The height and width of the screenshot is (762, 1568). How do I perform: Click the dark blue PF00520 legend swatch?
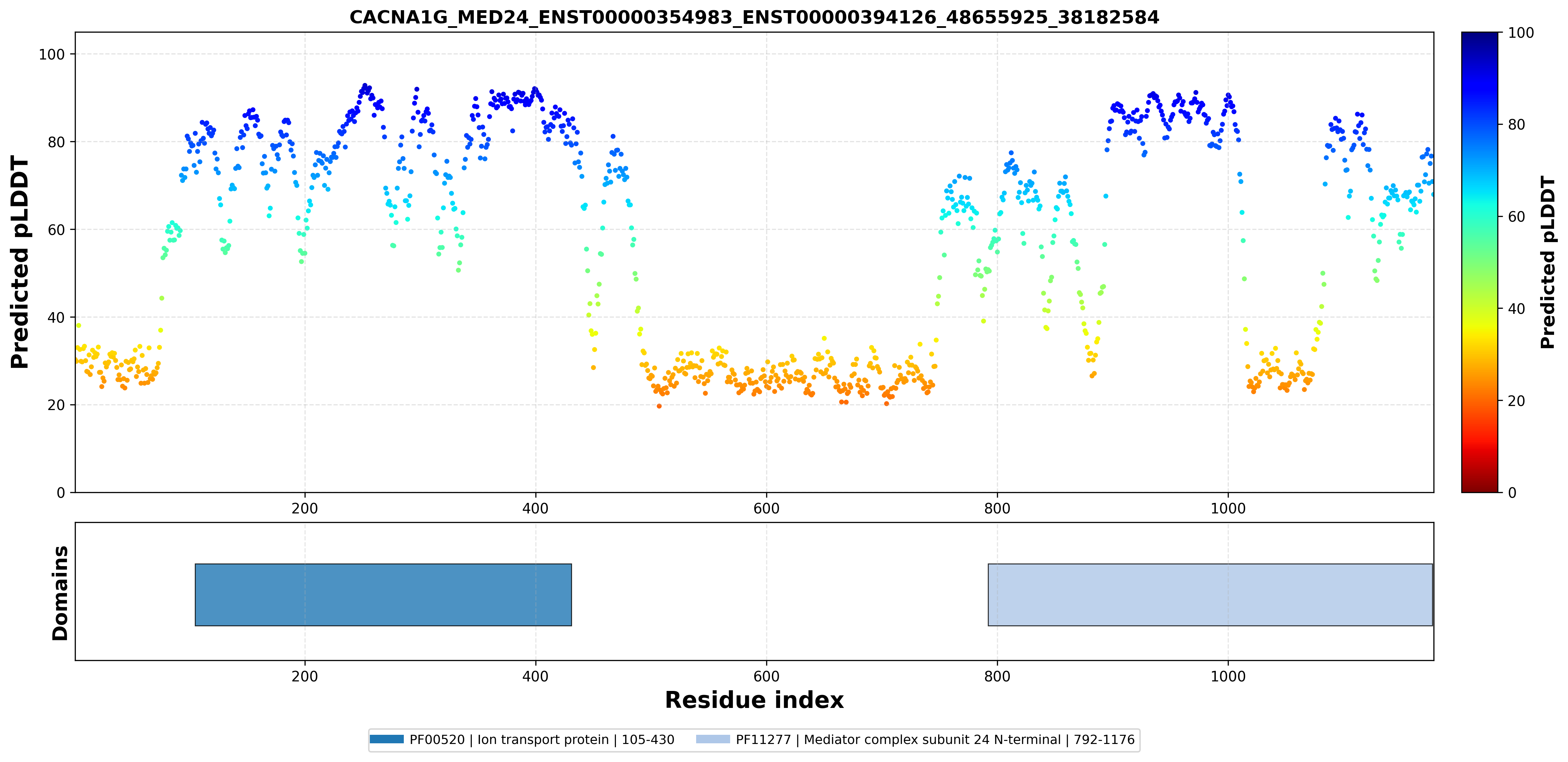386,739
